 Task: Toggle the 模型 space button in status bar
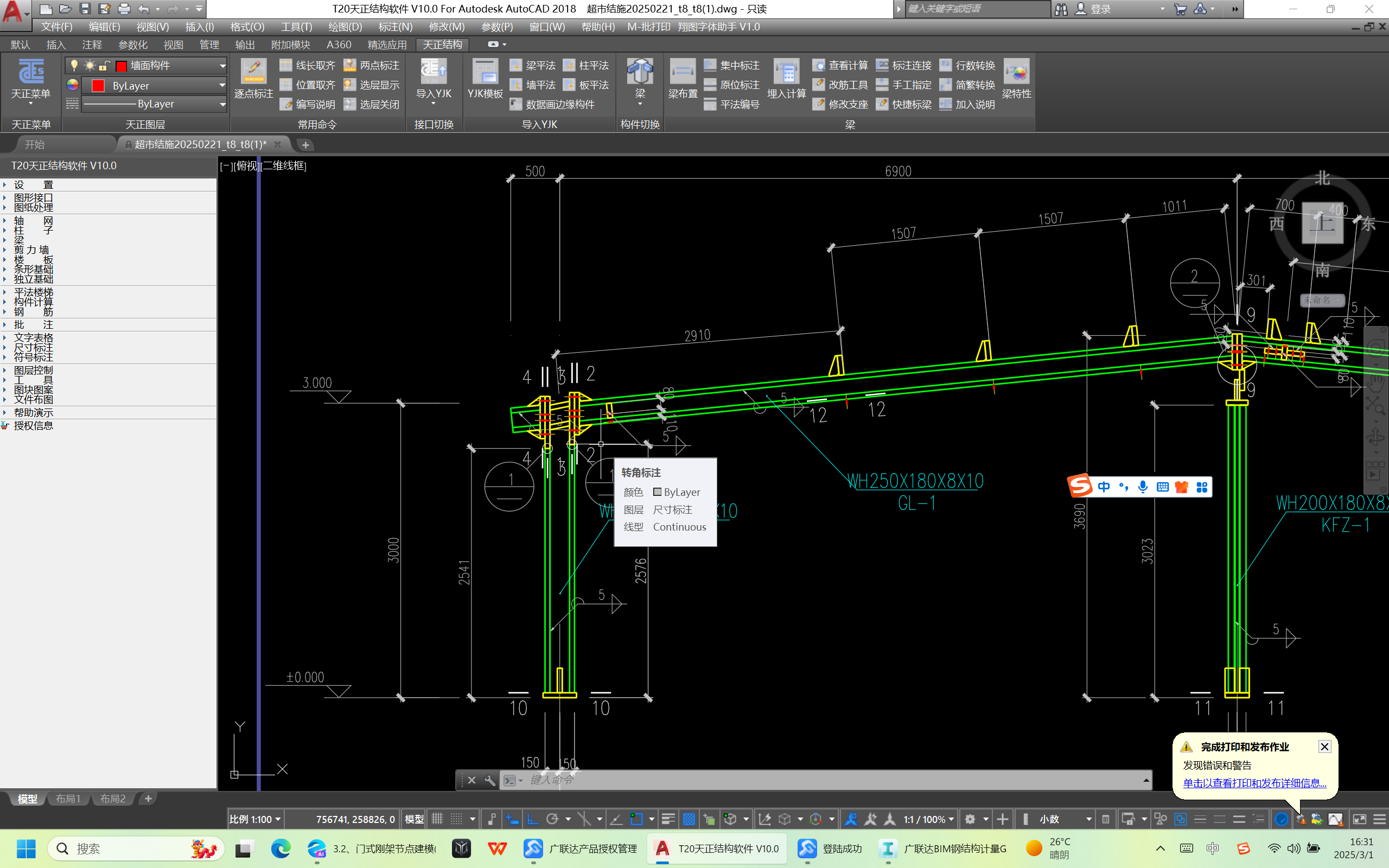coord(414,819)
